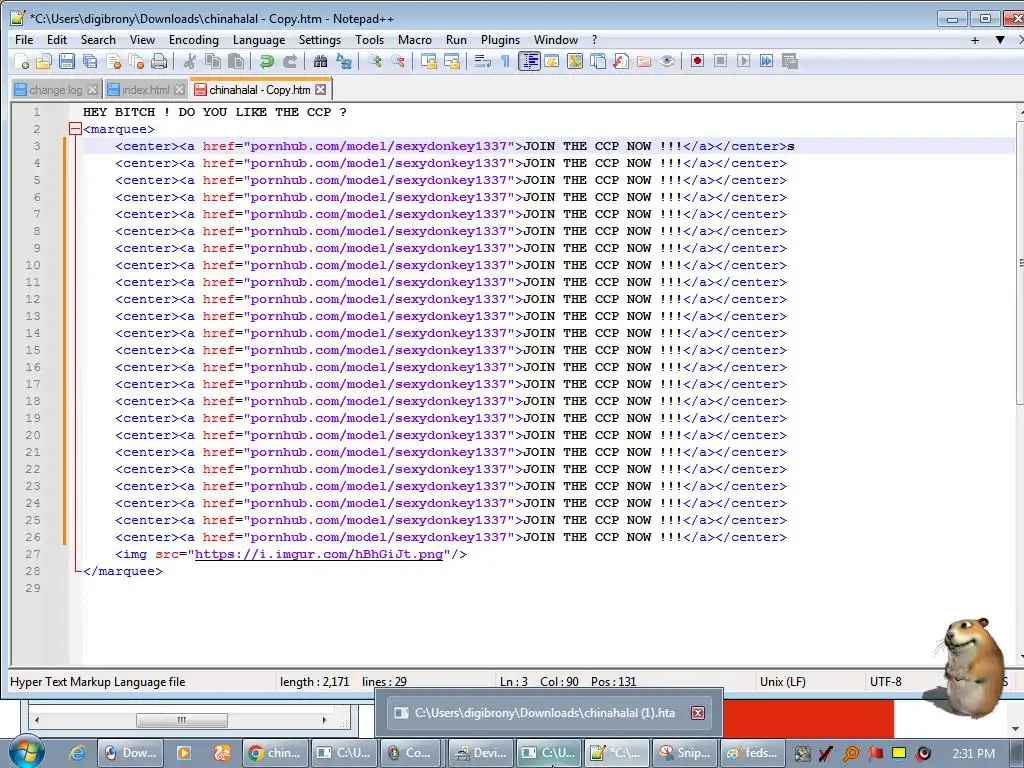Click the user-defined language icon
This screenshot has height=768, width=1024.
point(552,61)
